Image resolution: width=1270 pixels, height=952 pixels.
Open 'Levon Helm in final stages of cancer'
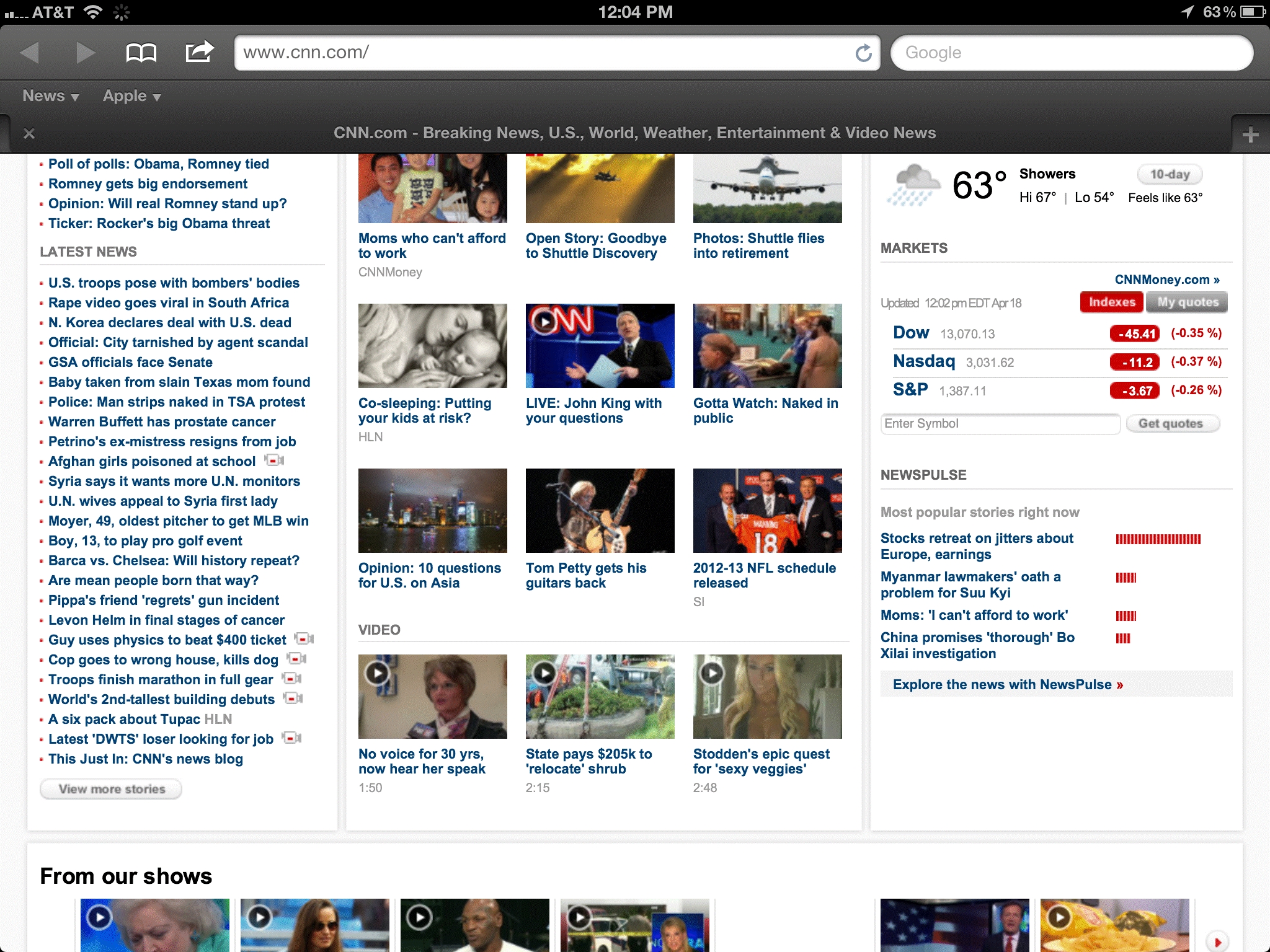pos(166,620)
